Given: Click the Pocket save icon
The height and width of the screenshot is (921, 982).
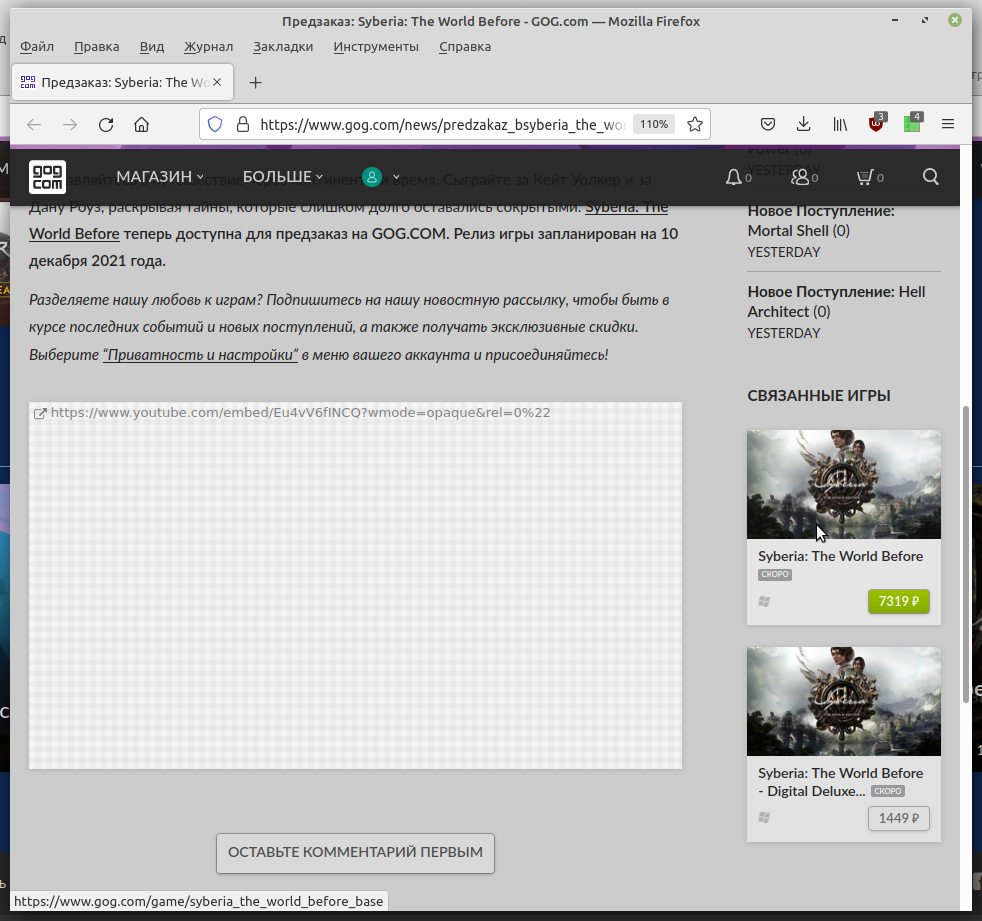Looking at the screenshot, I should click(x=768, y=125).
